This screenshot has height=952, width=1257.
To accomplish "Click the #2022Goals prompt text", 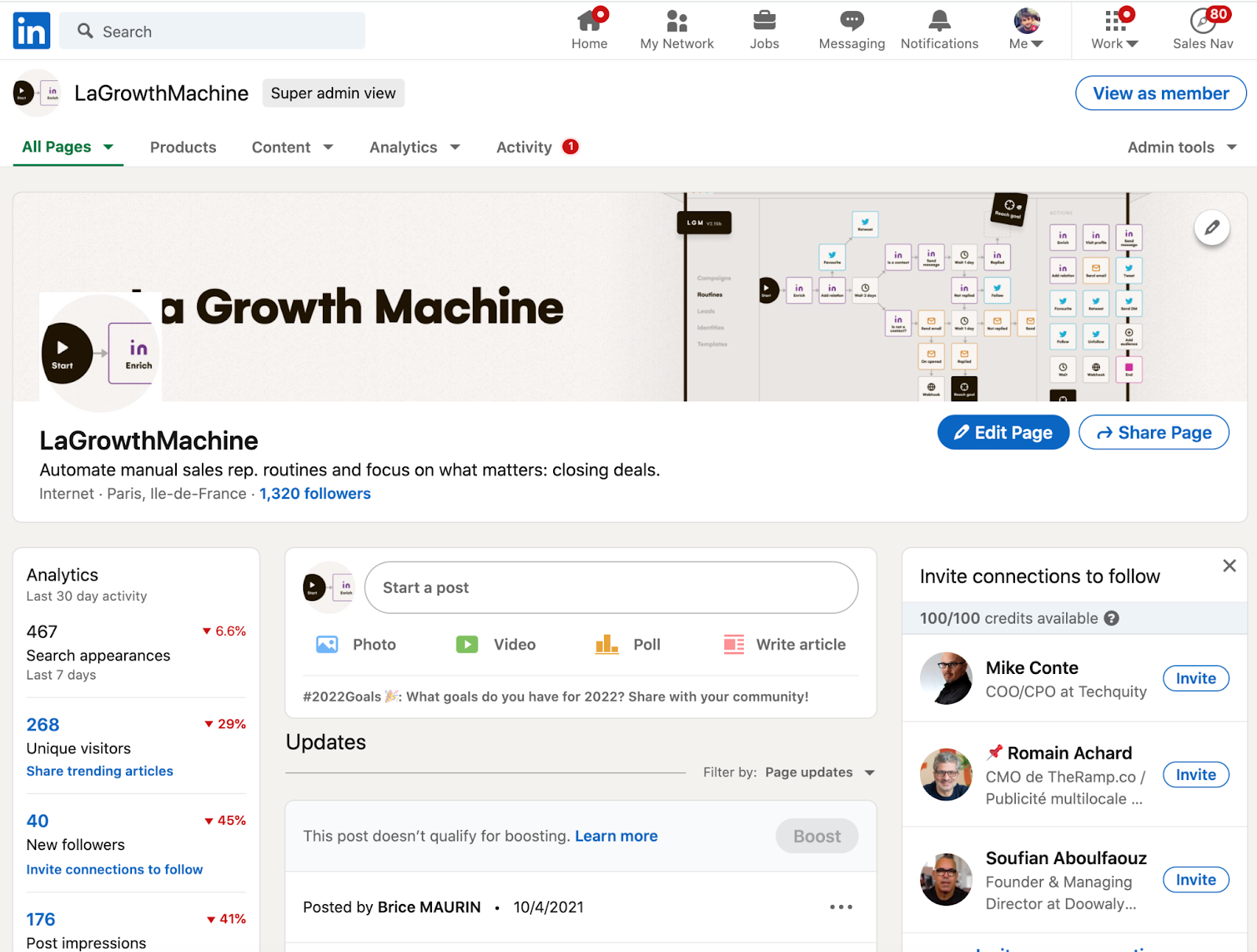I will coord(555,697).
